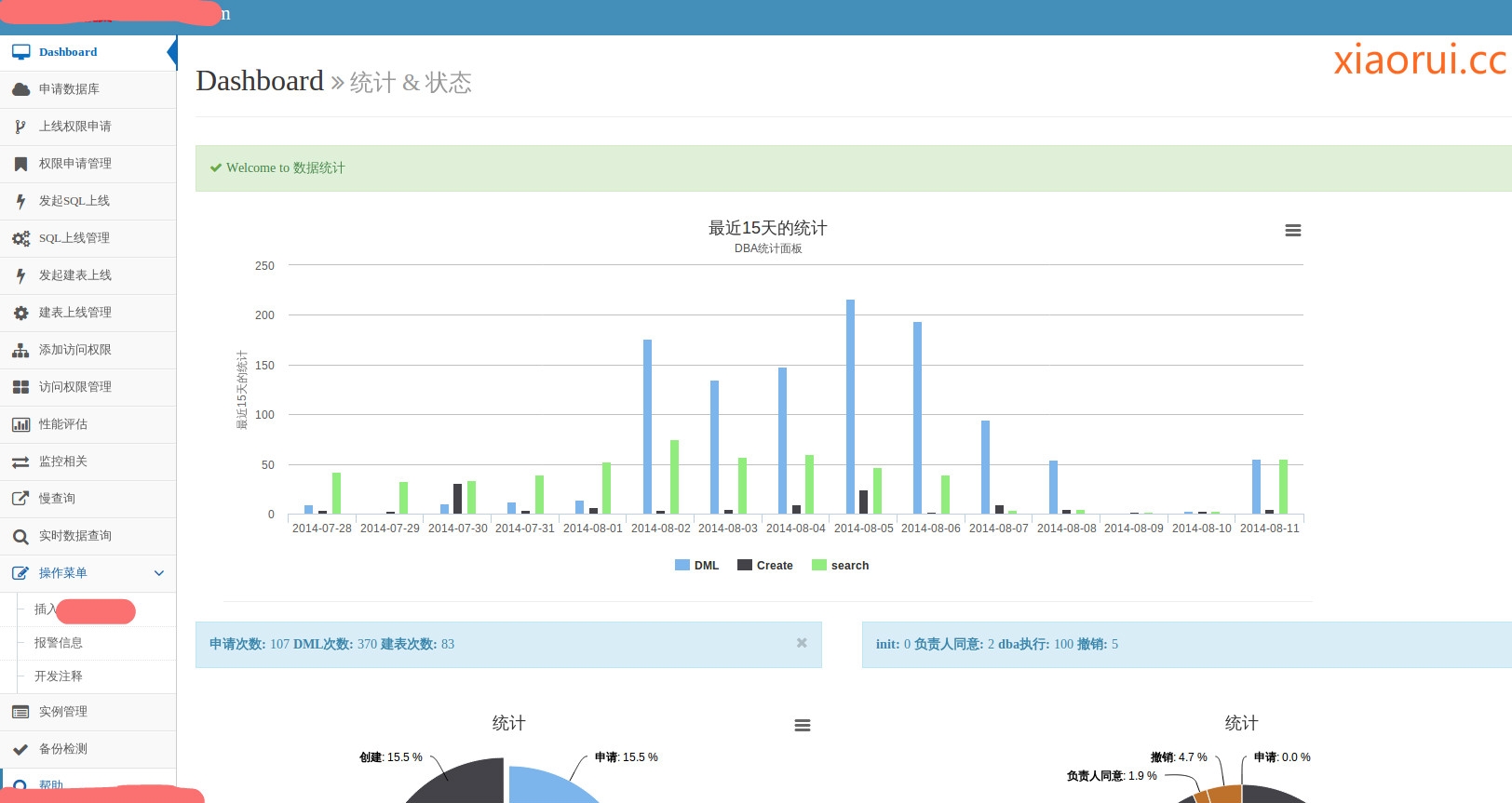This screenshot has height=803, width=1512.
Task: Click the Dashboard monitor icon in sidebar
Action: tap(20, 52)
